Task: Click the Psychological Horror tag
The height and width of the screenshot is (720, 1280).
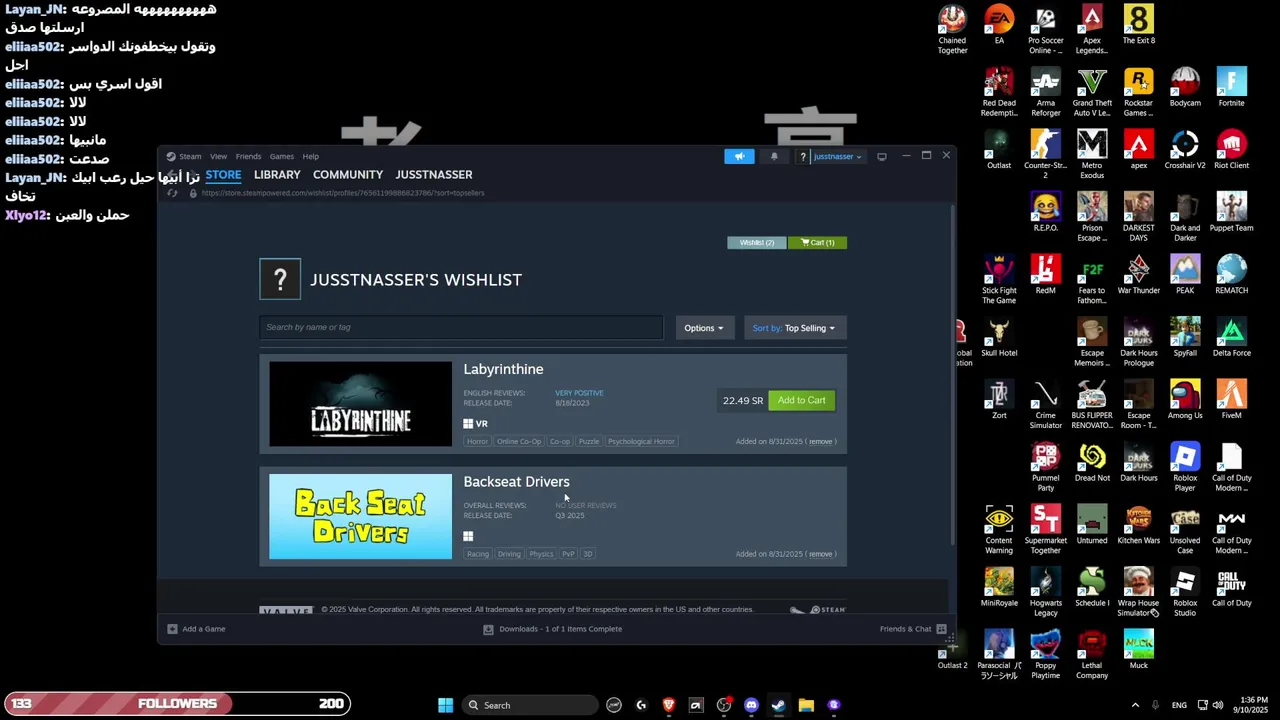Action: click(x=641, y=441)
